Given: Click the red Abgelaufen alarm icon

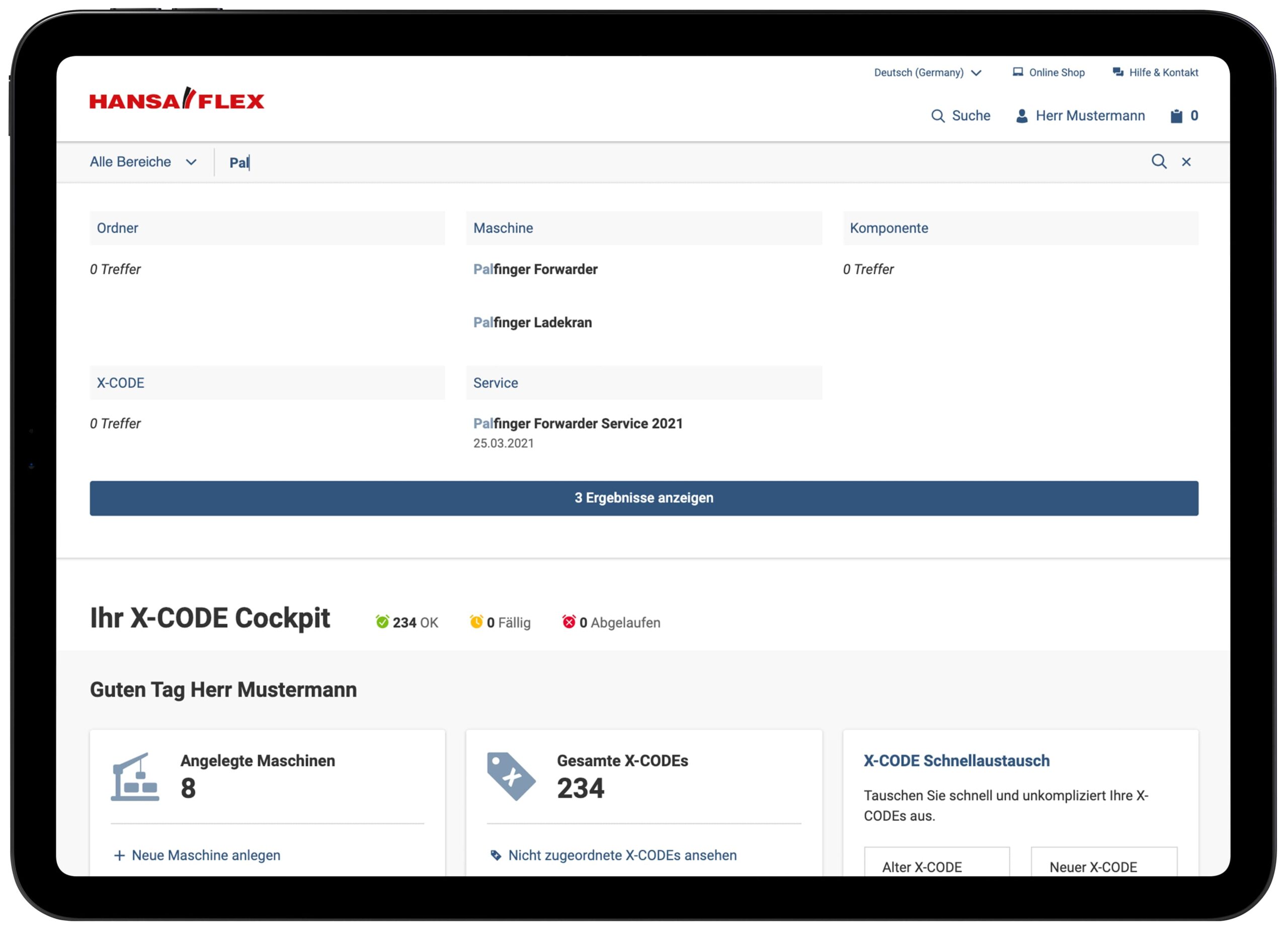Looking at the screenshot, I should pos(569,622).
